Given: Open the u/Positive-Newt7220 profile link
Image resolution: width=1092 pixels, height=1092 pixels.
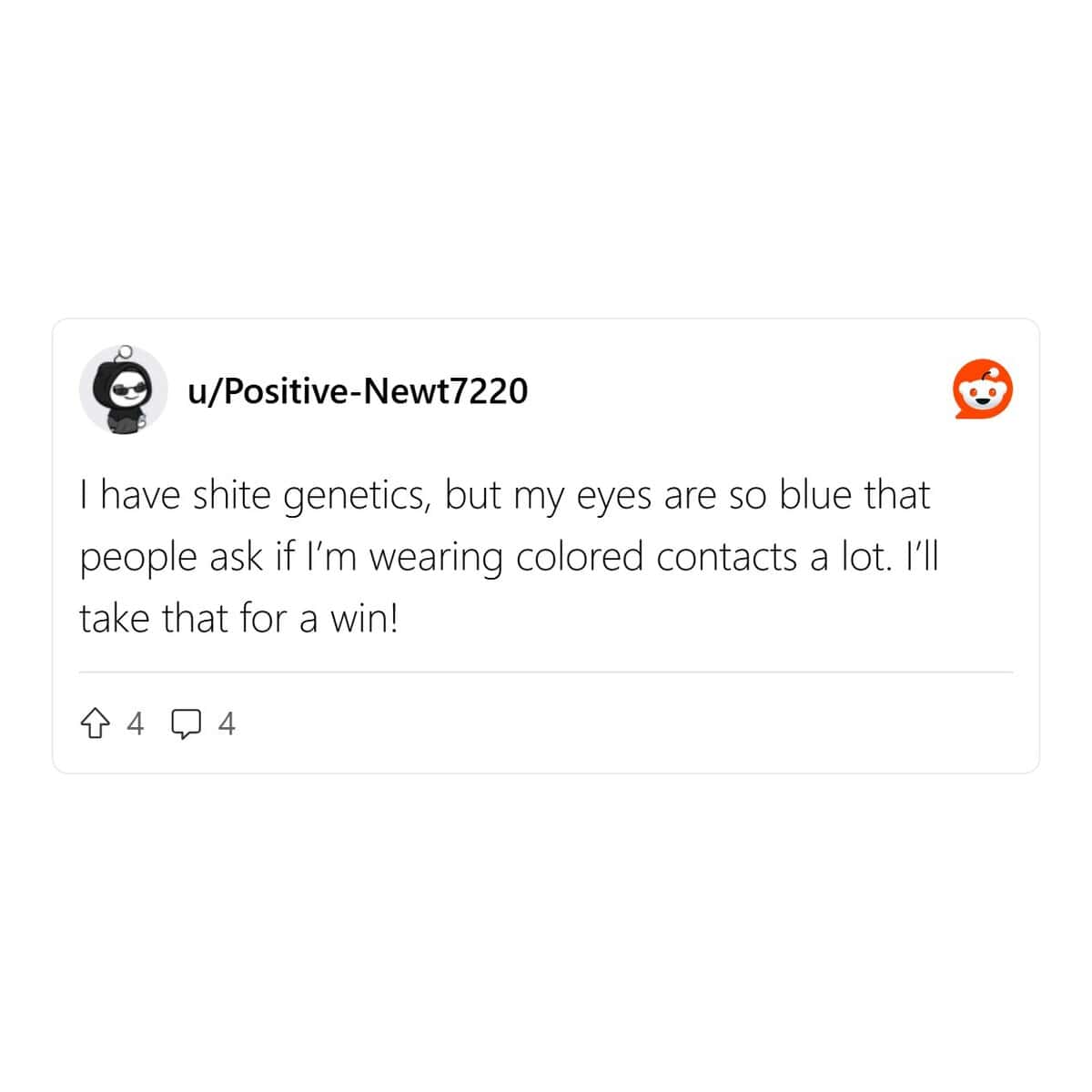Looking at the screenshot, I should coord(358,390).
